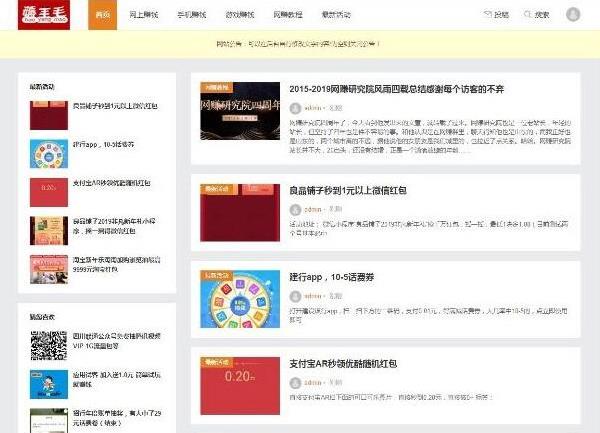Viewport: 600px width, 433px height.
Task: Open article 良品铺子秒到1元以上微信红包 in main list
Action: [x=347, y=190]
